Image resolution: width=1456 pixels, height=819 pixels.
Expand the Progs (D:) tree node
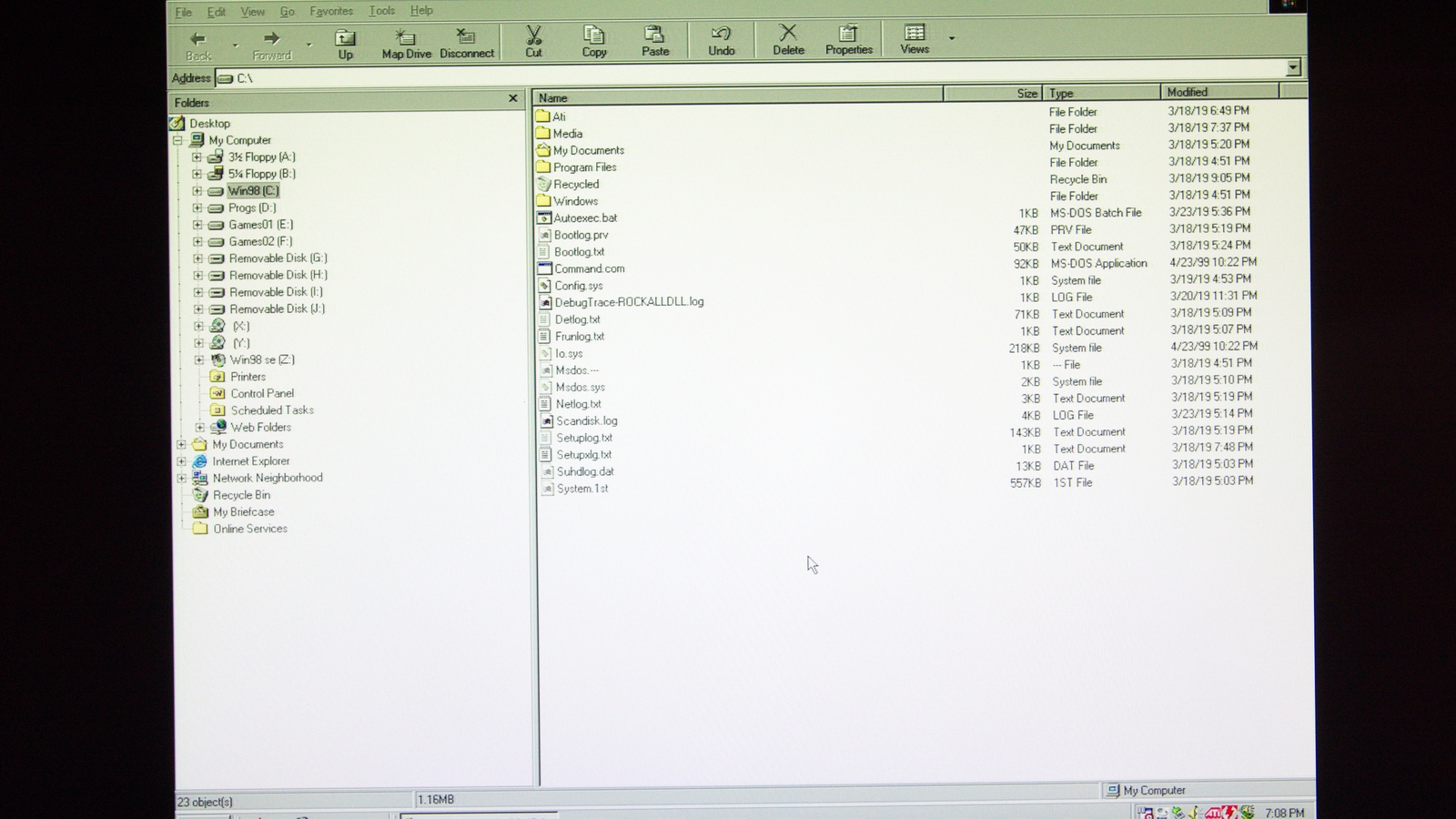point(197,208)
